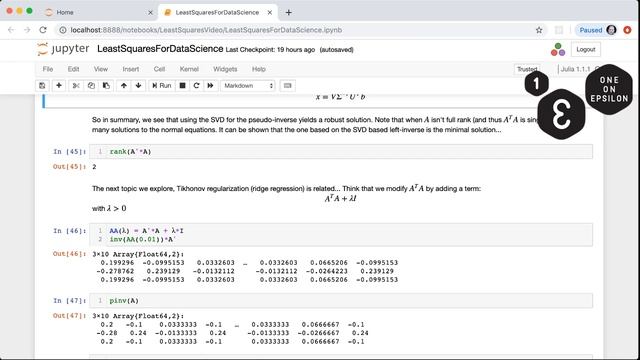
Task: Open the command palette keyboard icon
Action: (287, 86)
